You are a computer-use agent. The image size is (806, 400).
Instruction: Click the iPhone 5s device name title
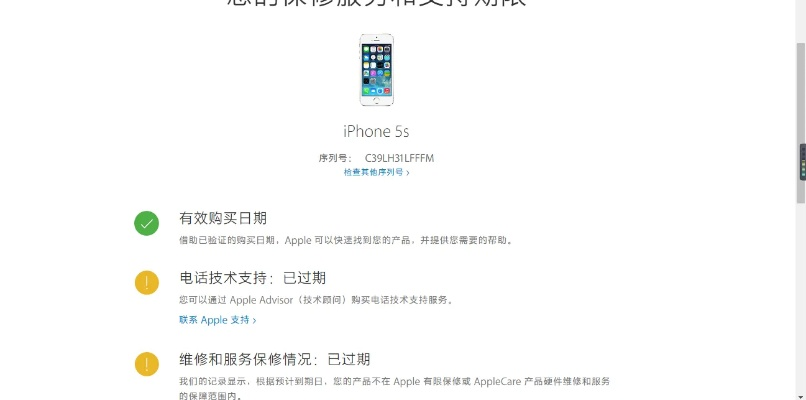[376, 132]
